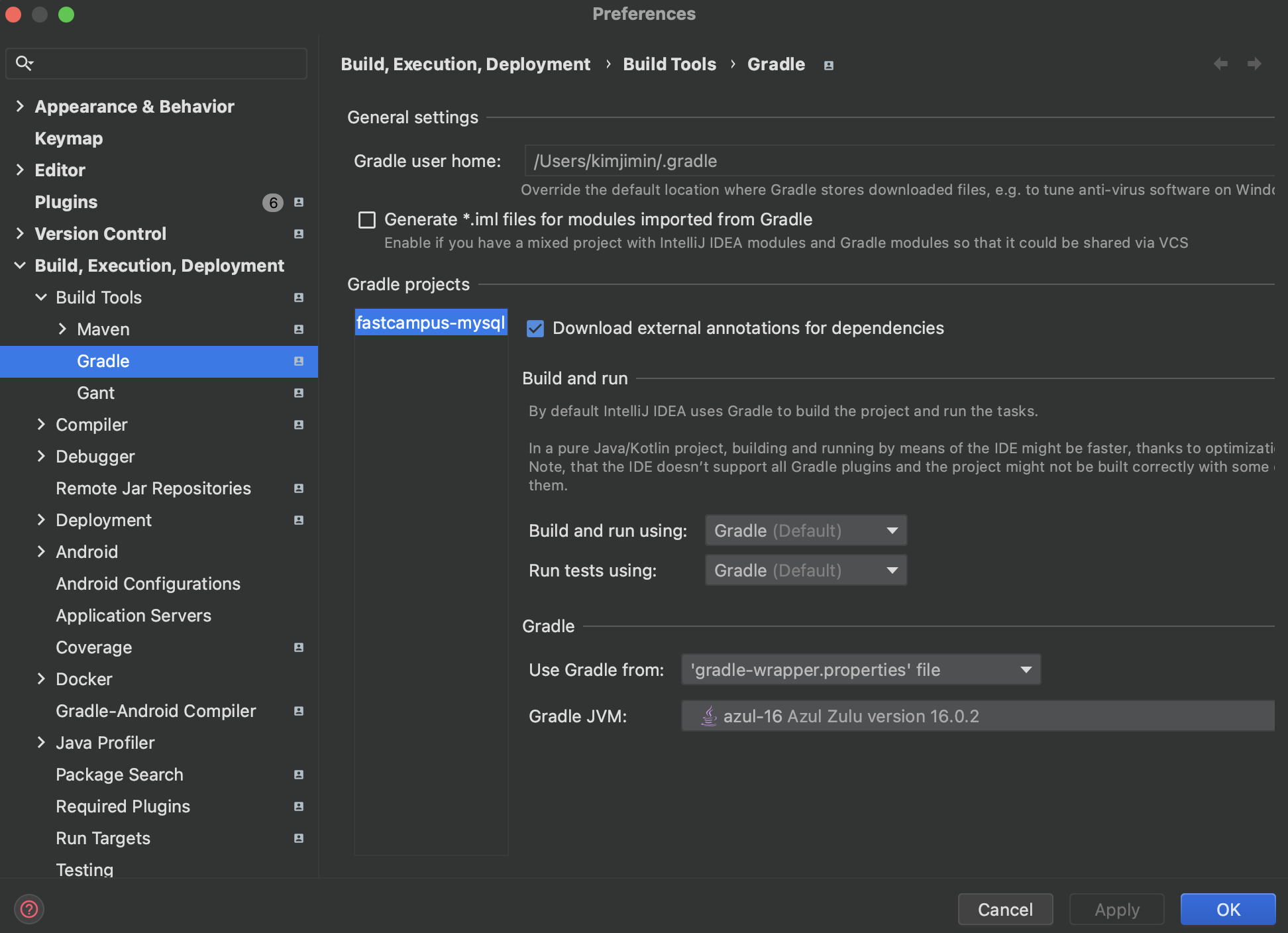Select the fastcampus-mysql Gradle project
The image size is (1288, 933).
point(431,323)
